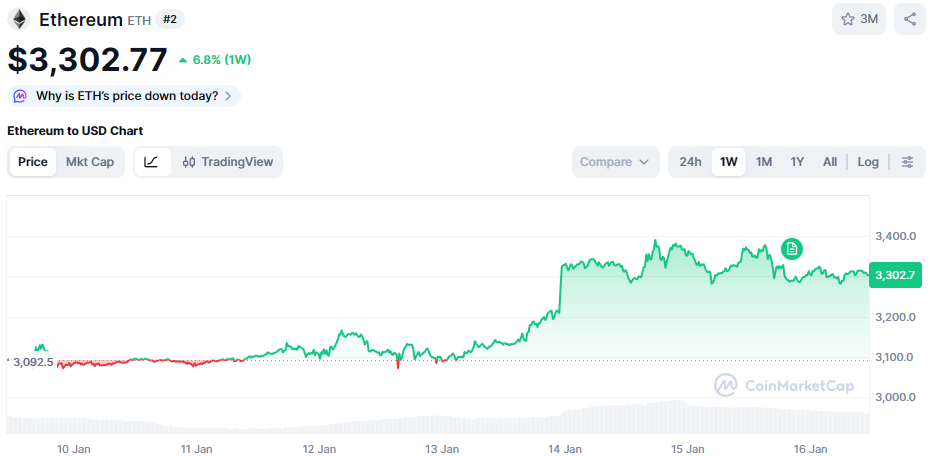Click the $3,302.77 price value
This screenshot has height=456, width=930.
point(87,60)
